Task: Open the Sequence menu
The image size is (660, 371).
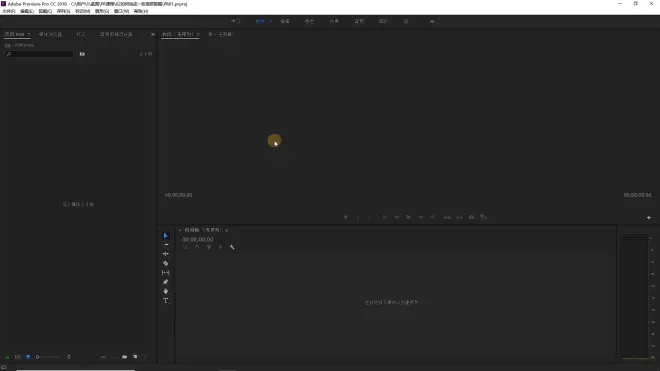Action: point(64,11)
